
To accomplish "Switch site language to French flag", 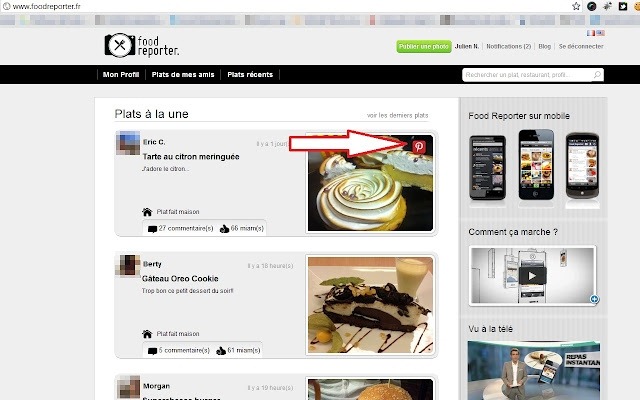I will click(x=591, y=33).
